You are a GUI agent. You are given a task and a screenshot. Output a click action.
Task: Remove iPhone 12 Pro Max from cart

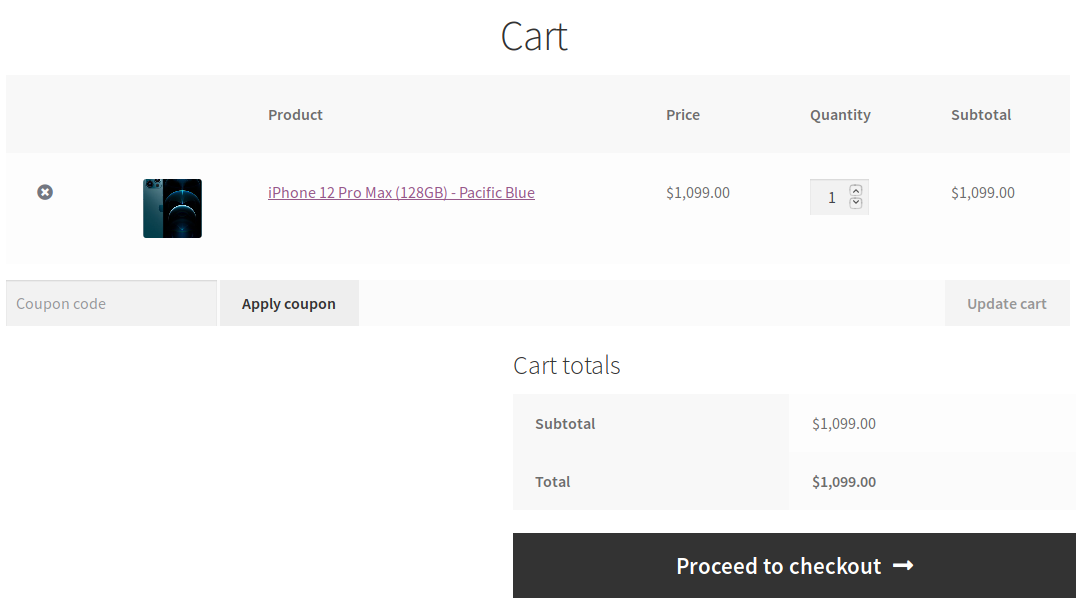click(x=45, y=192)
